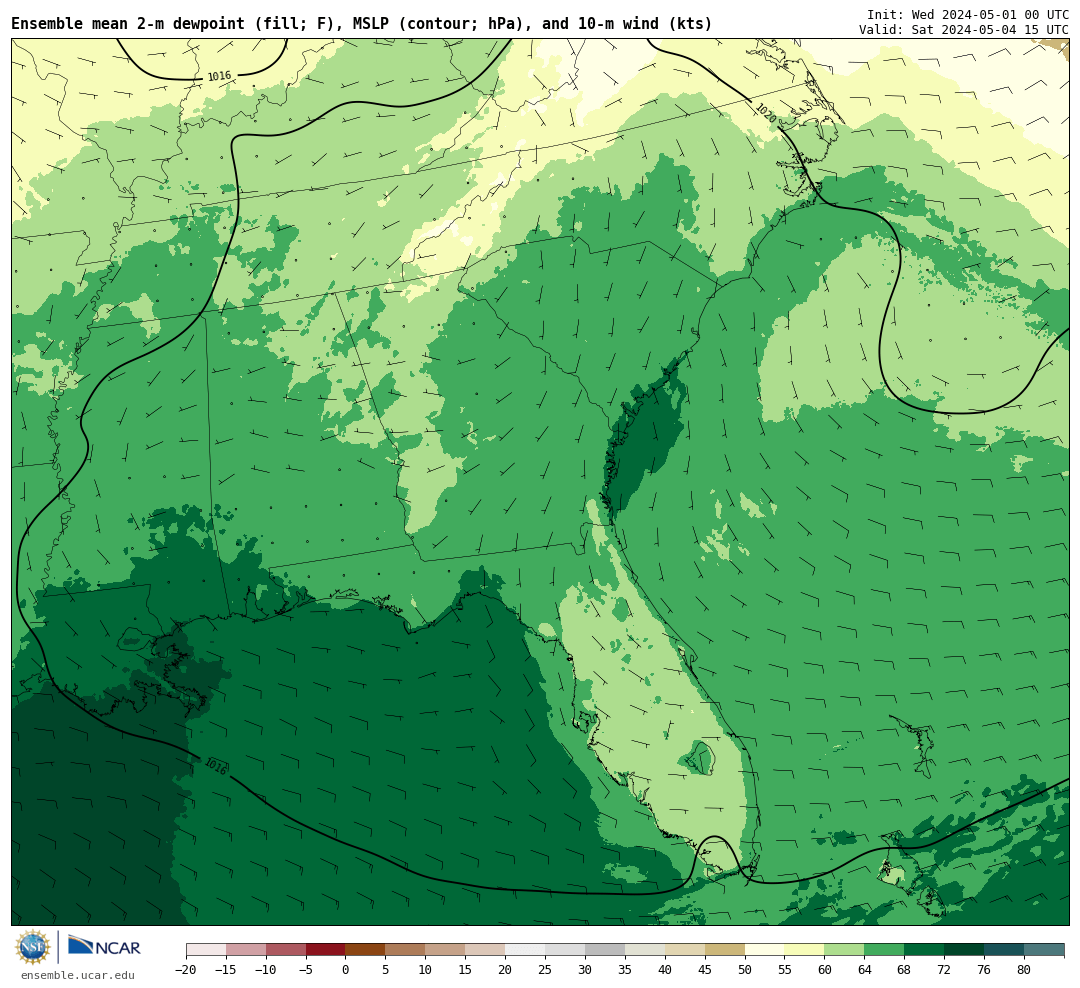This screenshot has width=1080, height=988.
Task: Click the 1016 contour label near top
Action: click(219, 76)
